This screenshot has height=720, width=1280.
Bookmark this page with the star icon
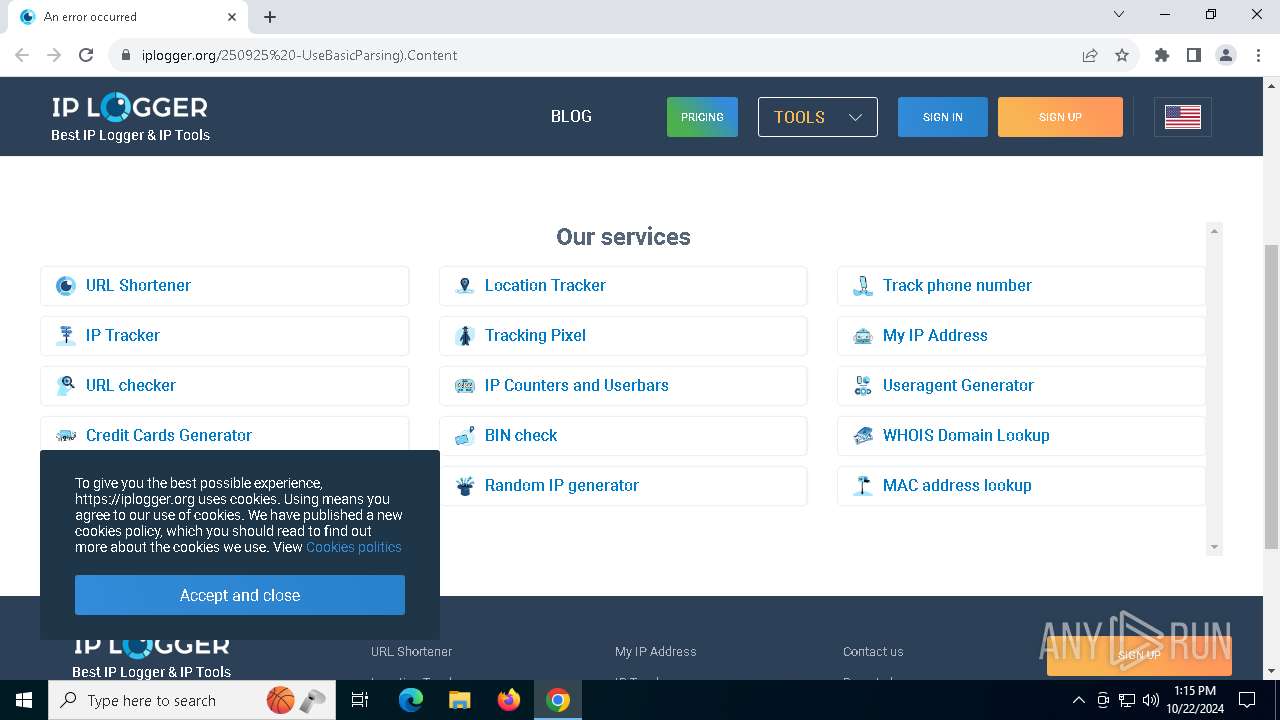(1122, 55)
